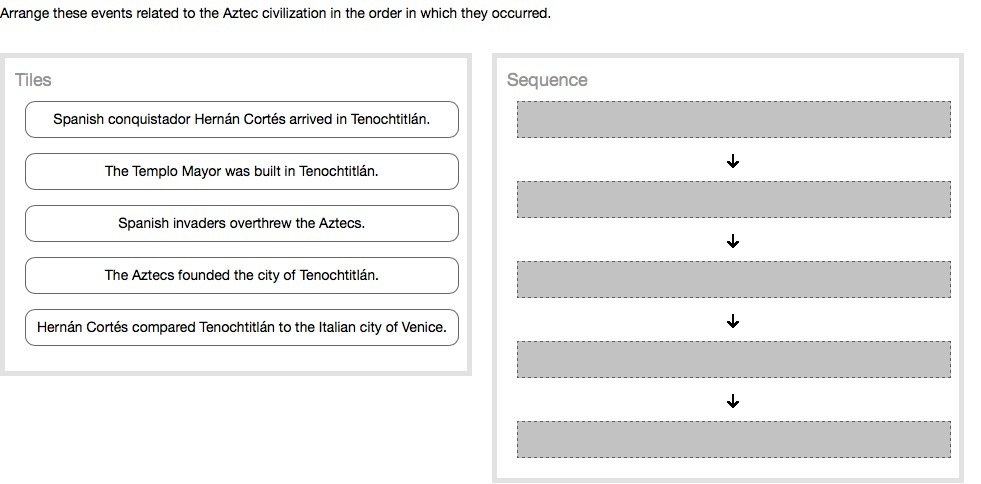The height and width of the screenshot is (484, 981).
Task: Click the last (bottom) Sequence slot
Action: tap(733, 439)
